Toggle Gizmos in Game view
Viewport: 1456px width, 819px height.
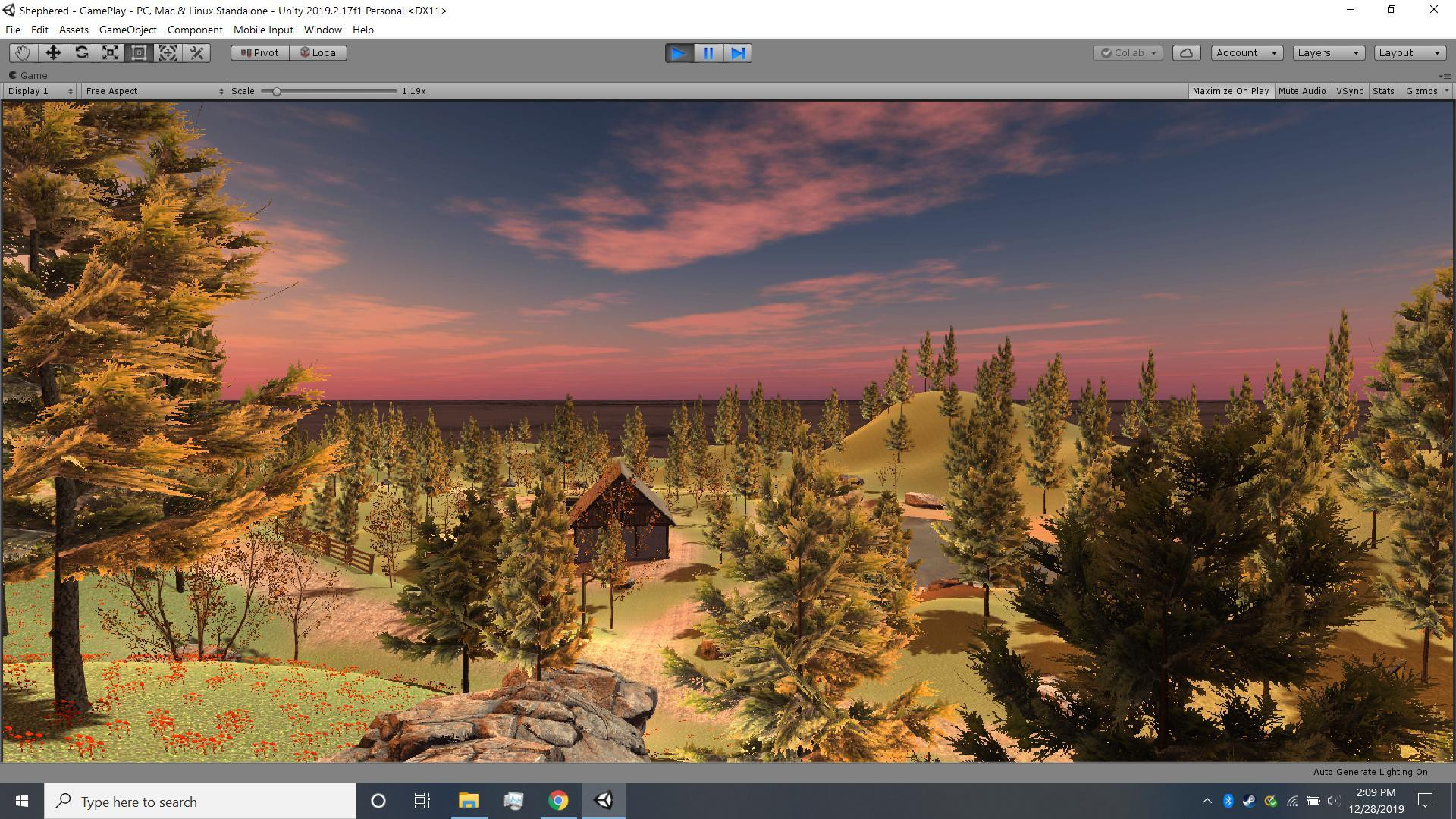coord(1421,91)
